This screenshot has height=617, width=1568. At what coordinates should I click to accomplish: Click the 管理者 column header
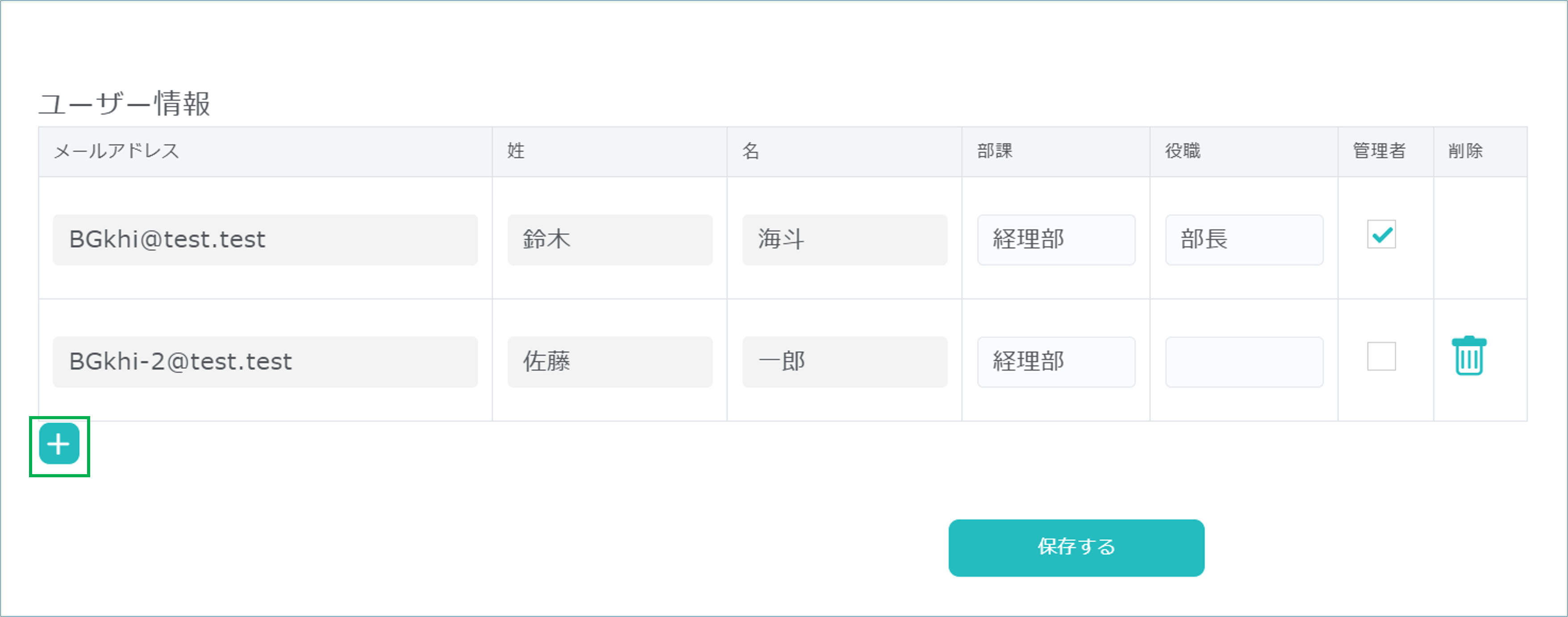(x=1379, y=151)
